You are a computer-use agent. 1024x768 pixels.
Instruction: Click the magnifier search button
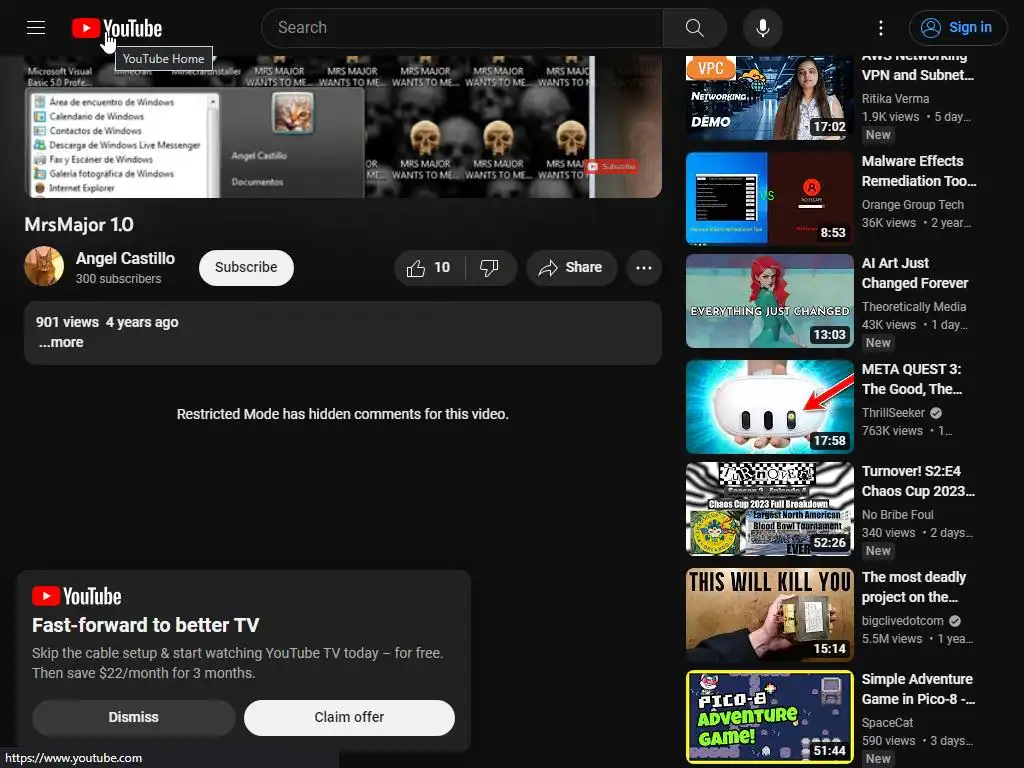[x=694, y=28]
